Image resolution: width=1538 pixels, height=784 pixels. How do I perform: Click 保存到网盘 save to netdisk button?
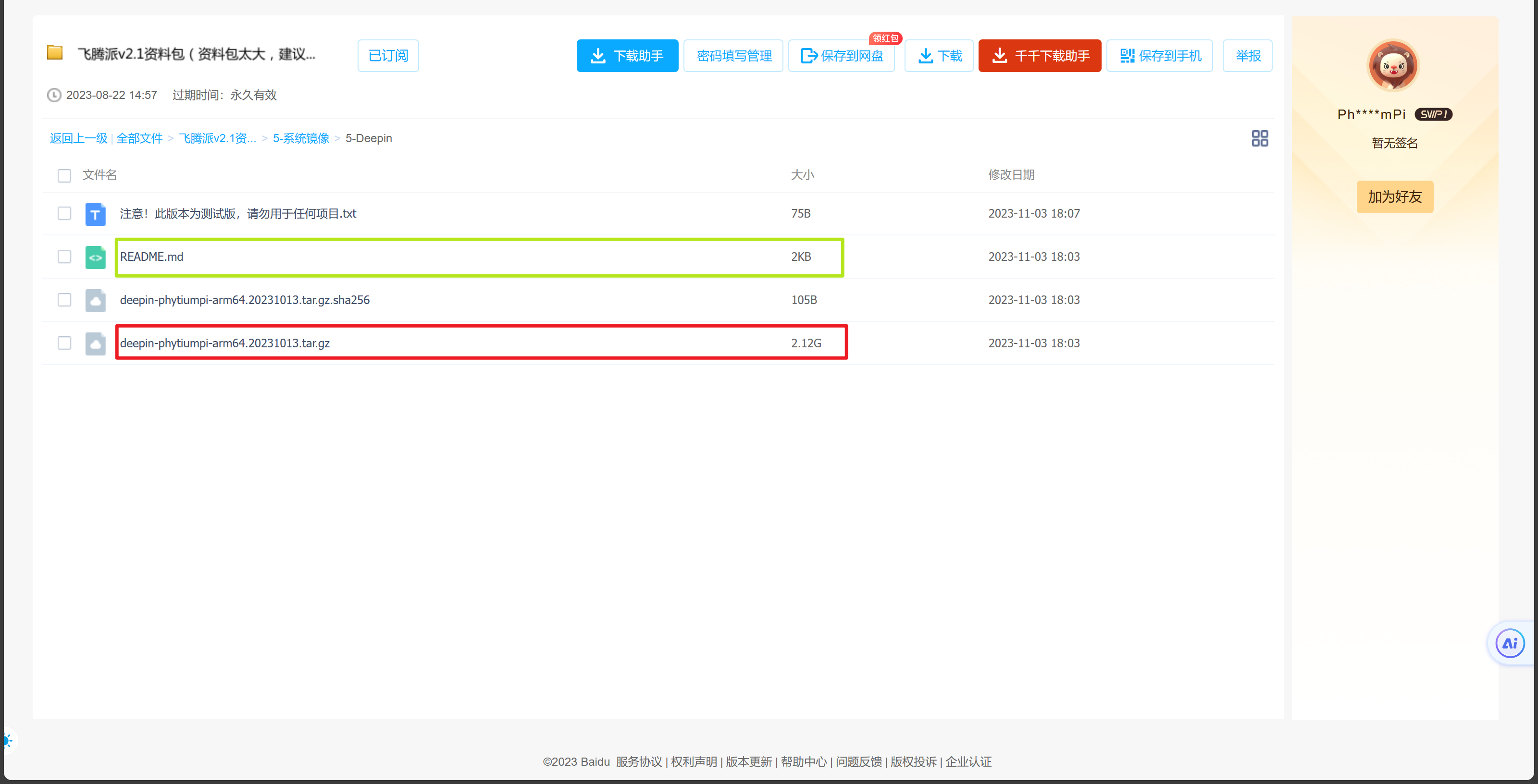(x=841, y=56)
